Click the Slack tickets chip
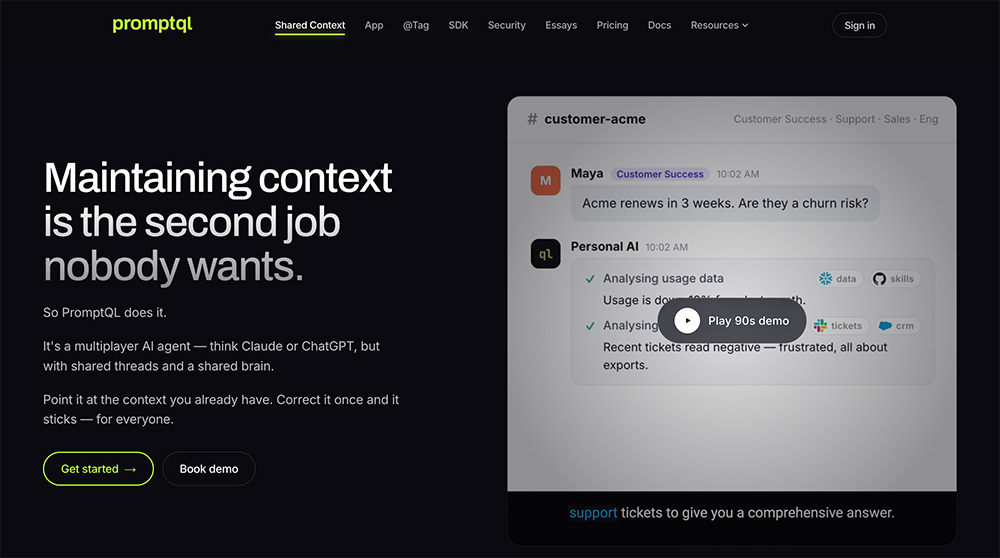This screenshot has height=558, width=1000. [x=839, y=326]
